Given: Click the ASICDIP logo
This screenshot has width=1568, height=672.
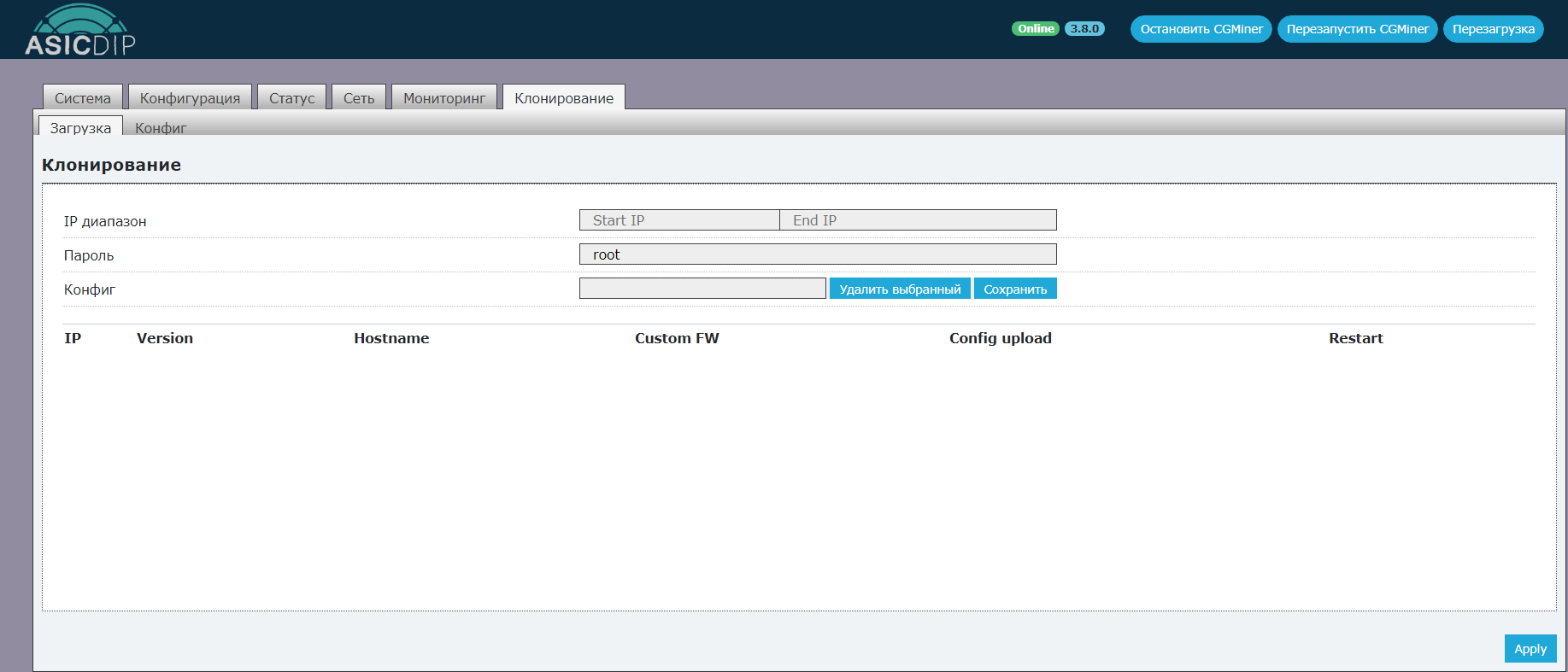Looking at the screenshot, I should tap(80, 30).
